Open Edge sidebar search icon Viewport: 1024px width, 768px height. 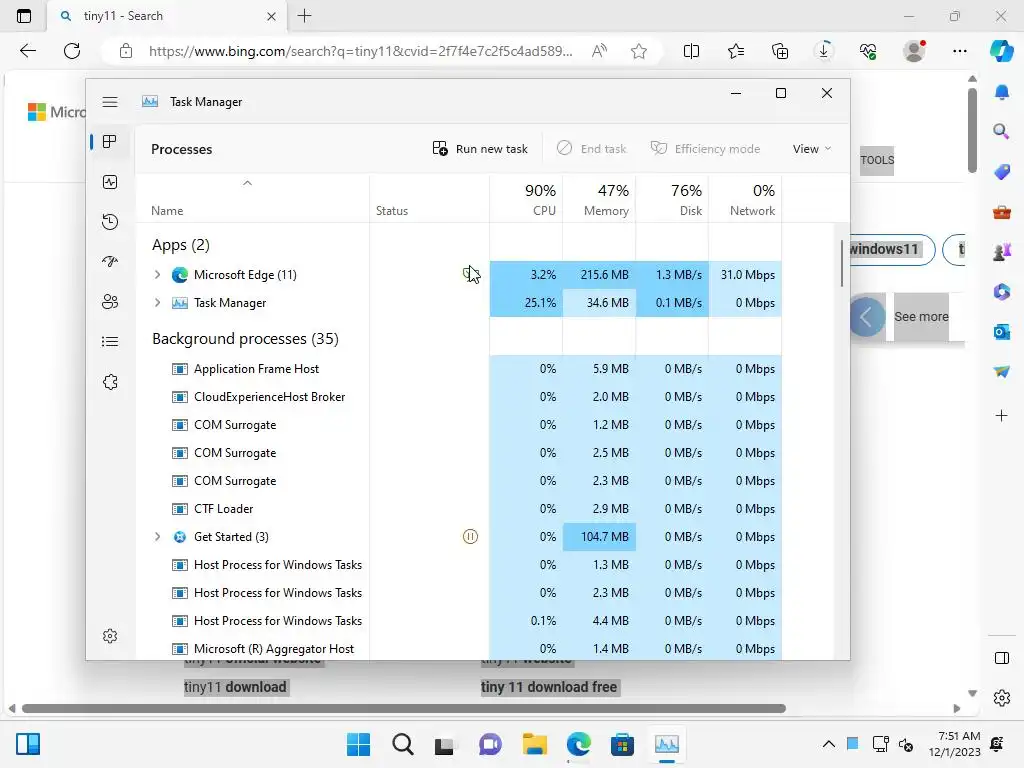1001,132
